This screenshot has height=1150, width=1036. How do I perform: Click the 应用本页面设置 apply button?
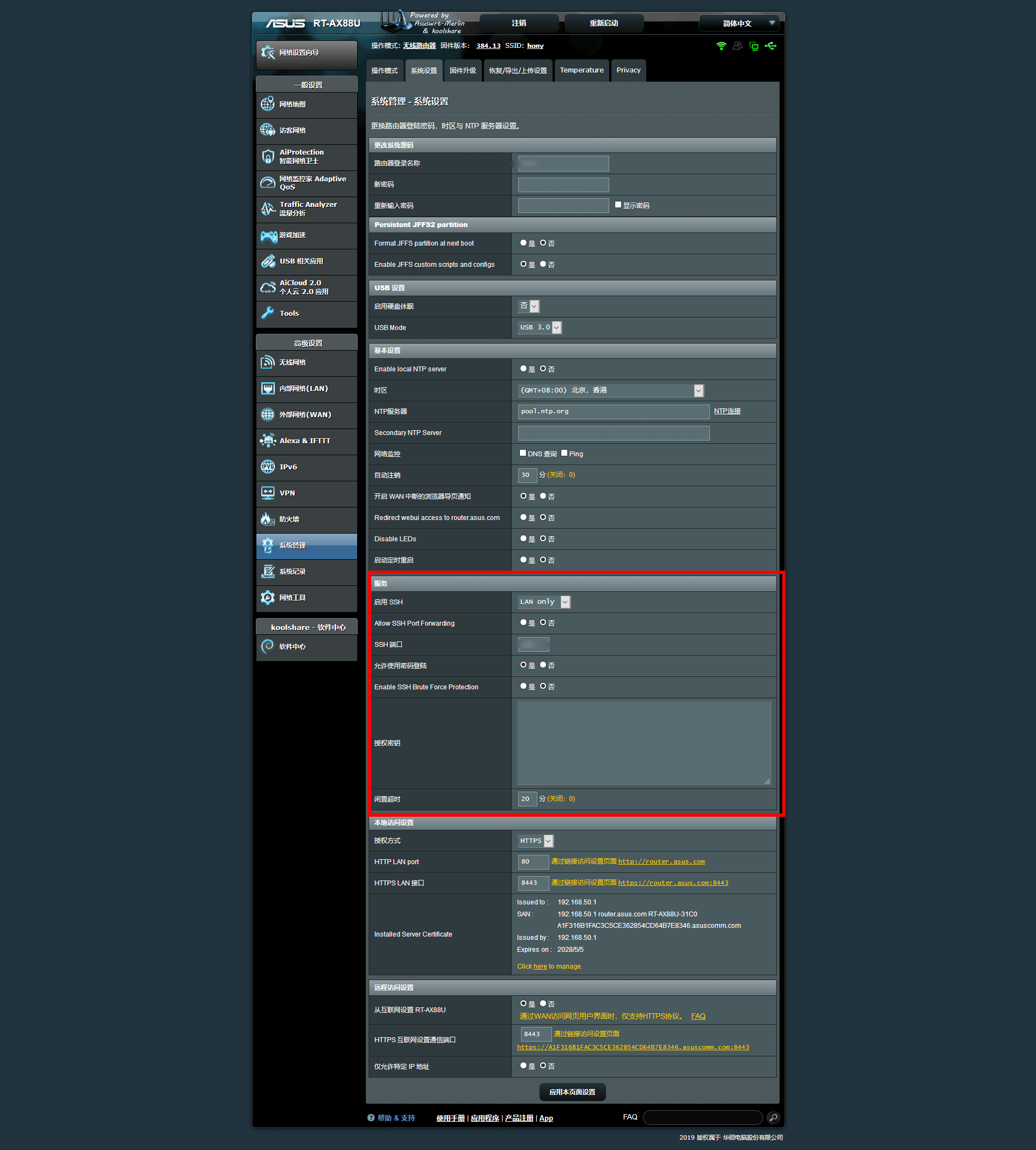tap(572, 1092)
